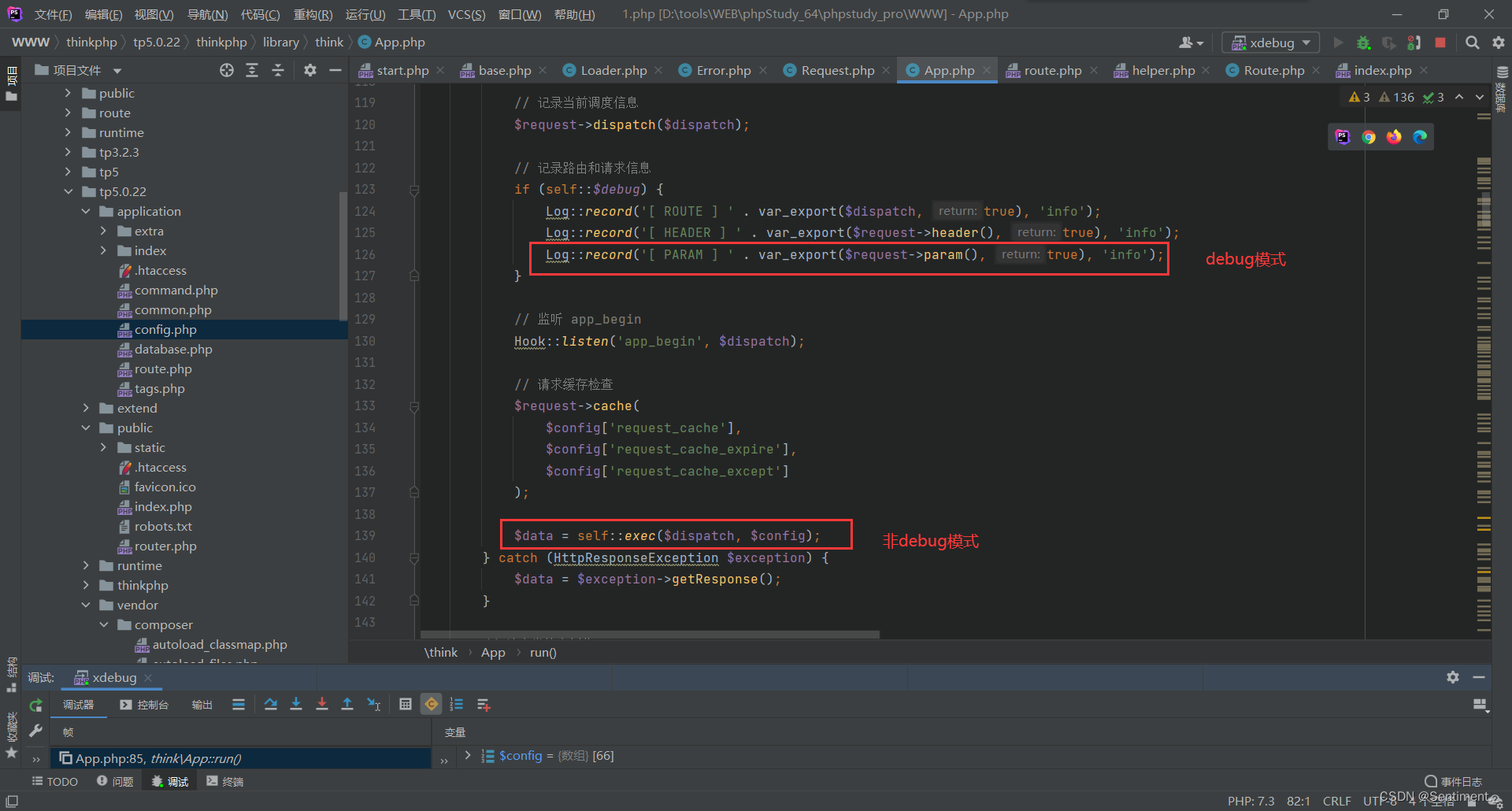Open the 事件日志 event log
Viewport: 1512px width, 811px height.
click(1453, 781)
